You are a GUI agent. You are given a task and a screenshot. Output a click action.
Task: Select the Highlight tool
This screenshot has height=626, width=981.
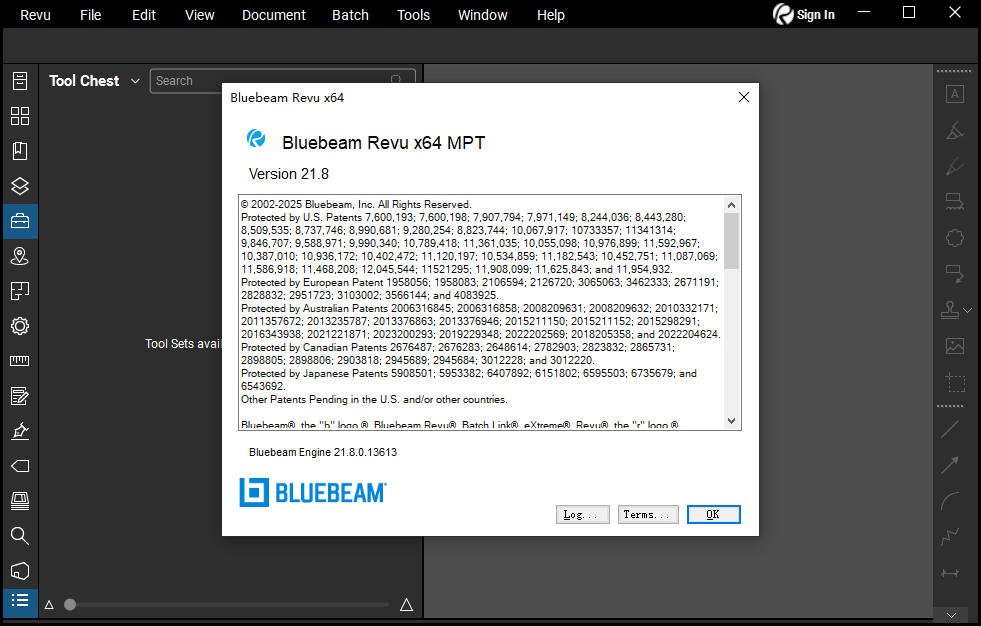(x=955, y=130)
